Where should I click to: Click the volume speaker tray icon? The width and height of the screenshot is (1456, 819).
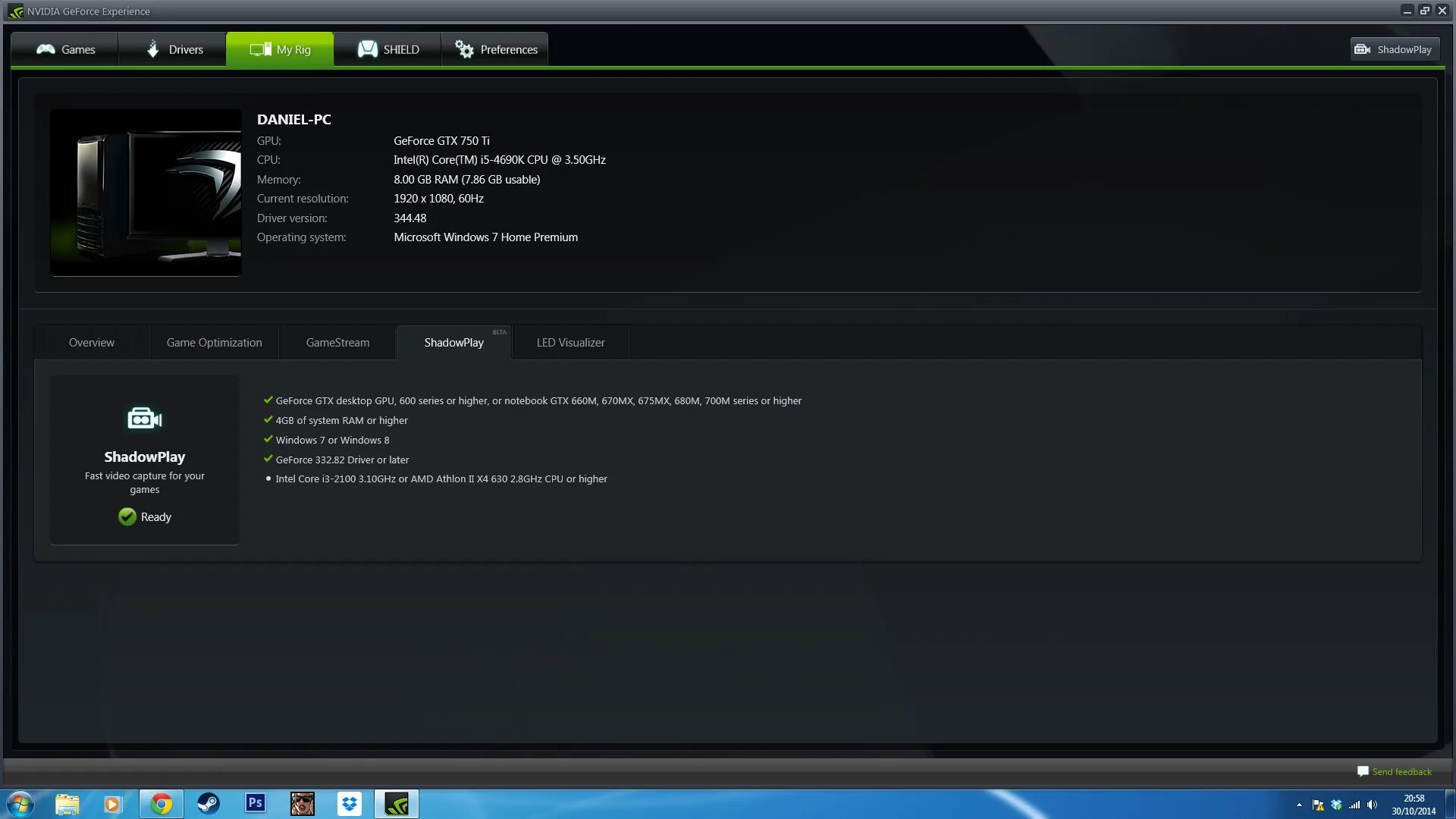pyautogui.click(x=1372, y=805)
